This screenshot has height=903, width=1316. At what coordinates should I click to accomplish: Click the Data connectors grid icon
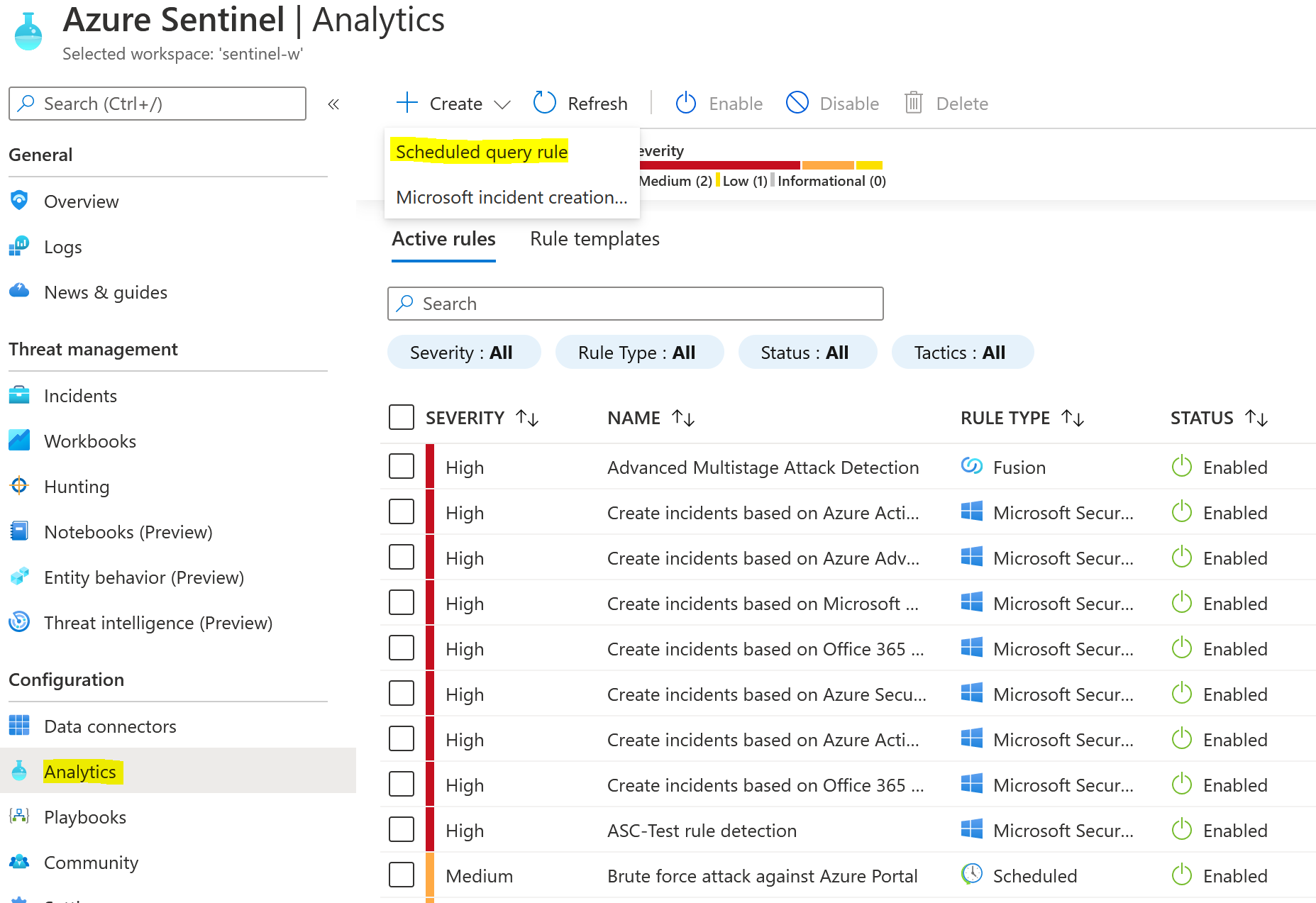pyautogui.click(x=19, y=726)
